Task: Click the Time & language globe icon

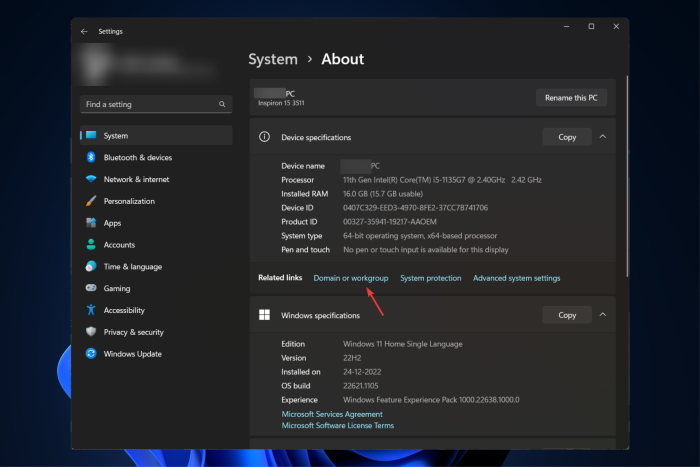Action: [91, 266]
